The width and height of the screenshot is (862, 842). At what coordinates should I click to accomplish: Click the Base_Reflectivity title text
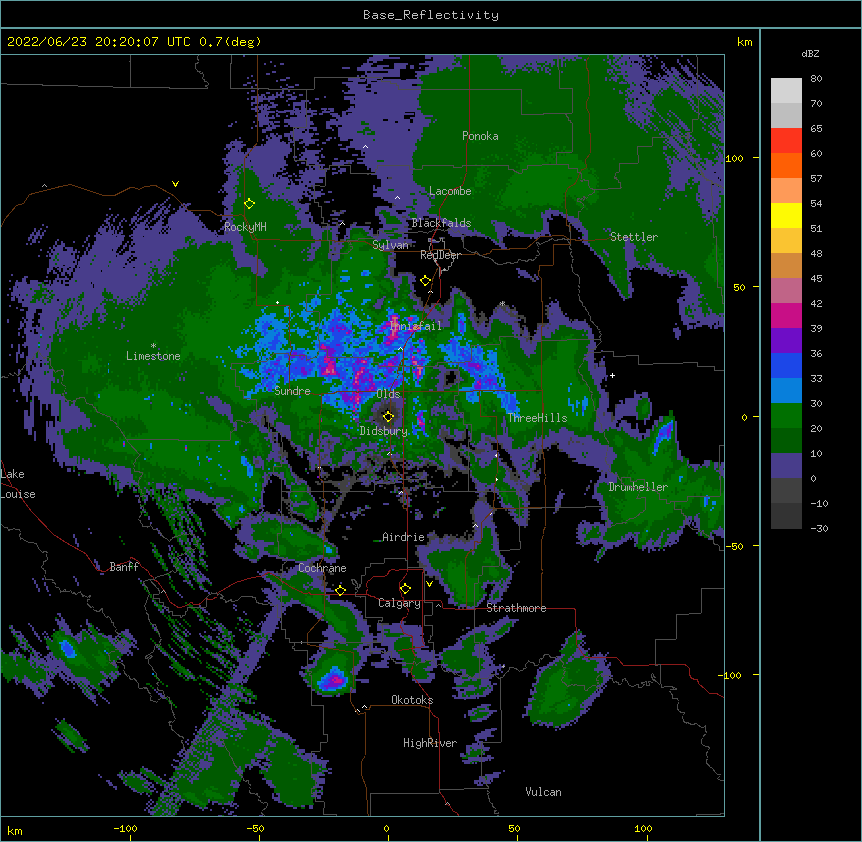point(431,15)
